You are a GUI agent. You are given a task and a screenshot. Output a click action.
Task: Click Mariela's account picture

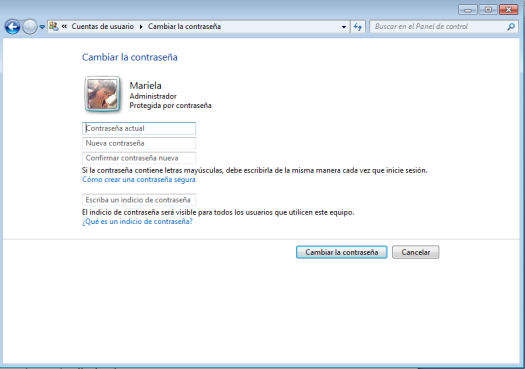(102, 94)
